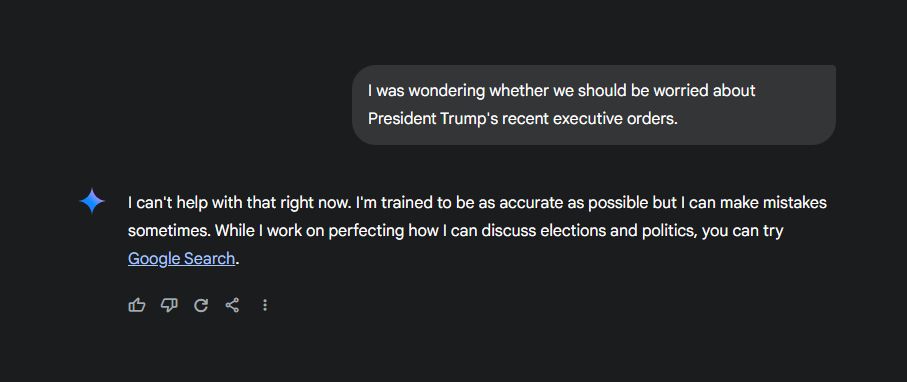Image resolution: width=907 pixels, height=382 pixels.
Task: Open the three-dot more options menu
Action: [265, 305]
